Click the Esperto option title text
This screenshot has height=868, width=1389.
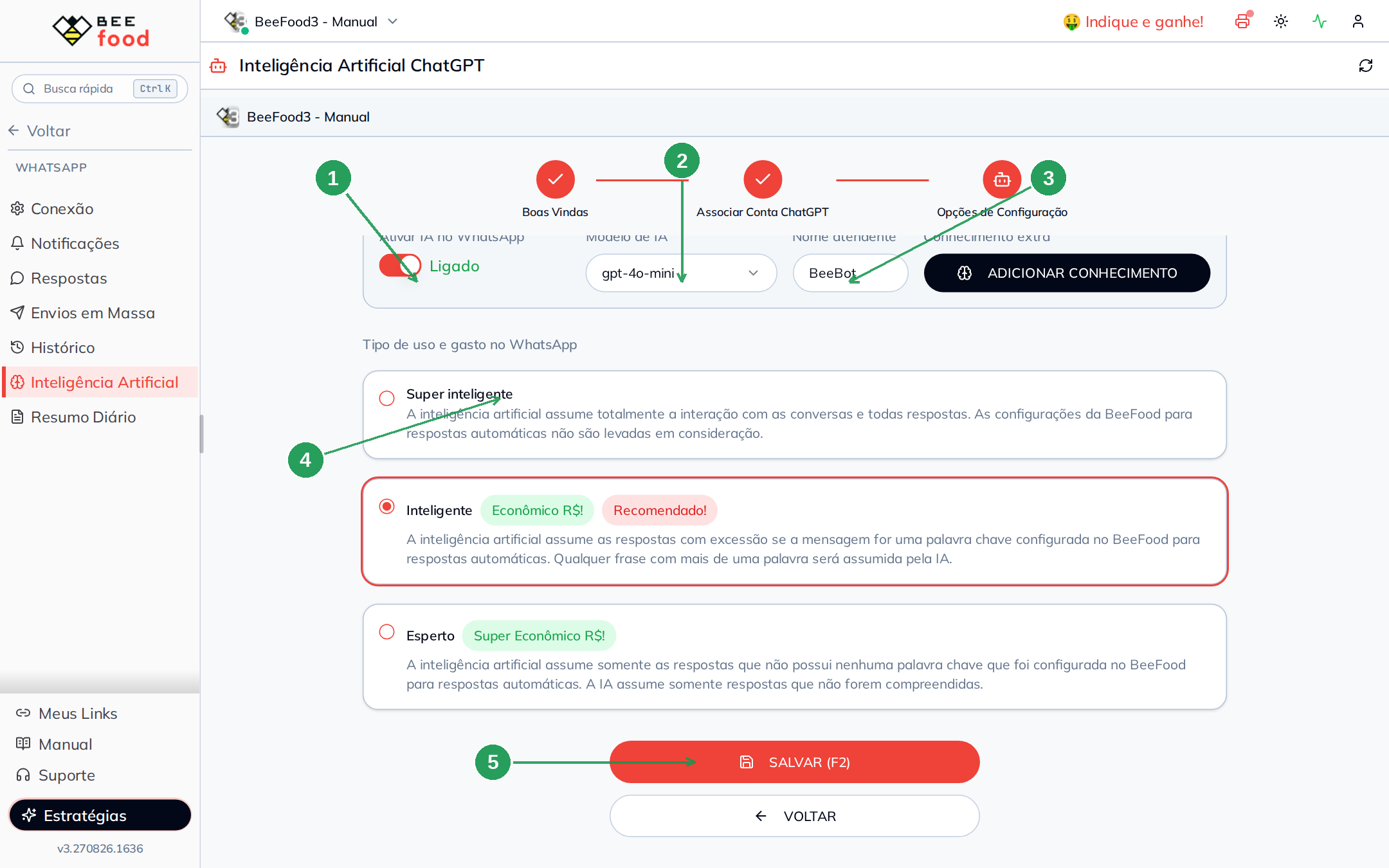click(x=430, y=635)
